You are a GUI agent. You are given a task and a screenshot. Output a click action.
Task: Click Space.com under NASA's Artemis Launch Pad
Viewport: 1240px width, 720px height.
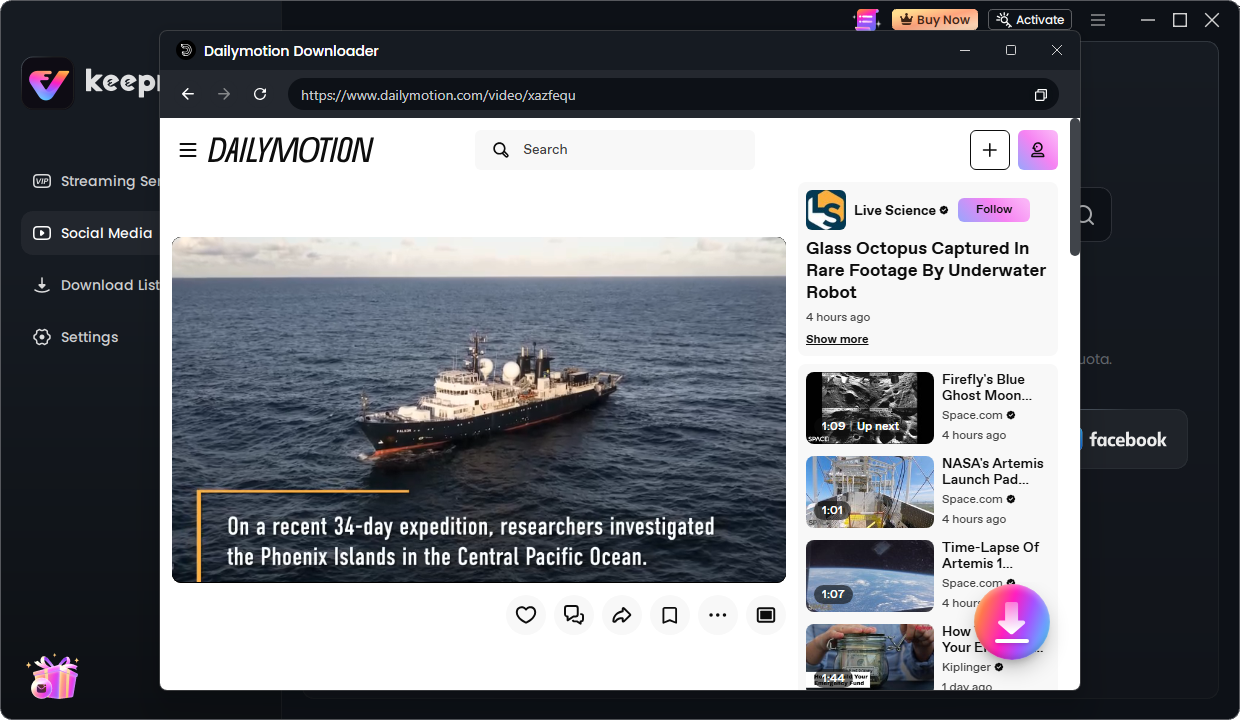[972, 499]
